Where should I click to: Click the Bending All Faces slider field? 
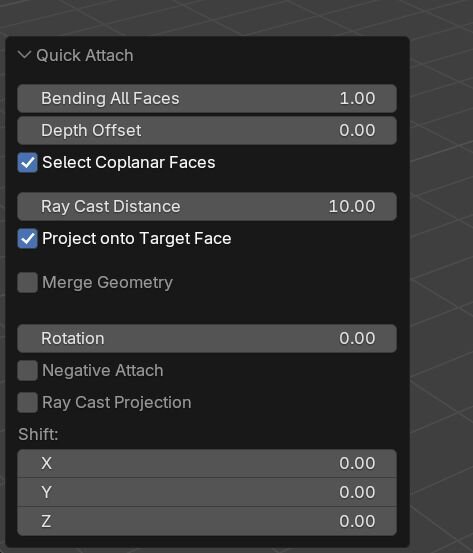coord(207,98)
